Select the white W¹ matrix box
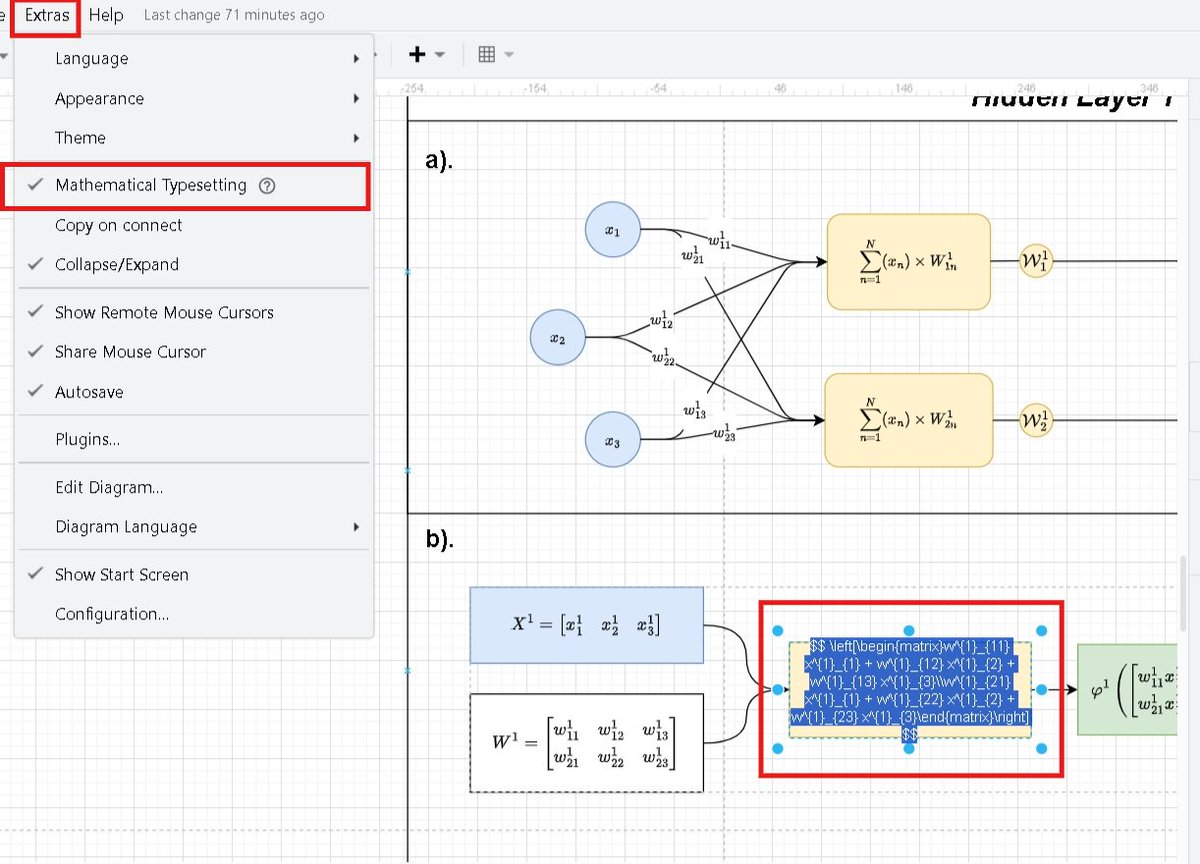Viewport: 1200px width, 864px height. [x=587, y=743]
